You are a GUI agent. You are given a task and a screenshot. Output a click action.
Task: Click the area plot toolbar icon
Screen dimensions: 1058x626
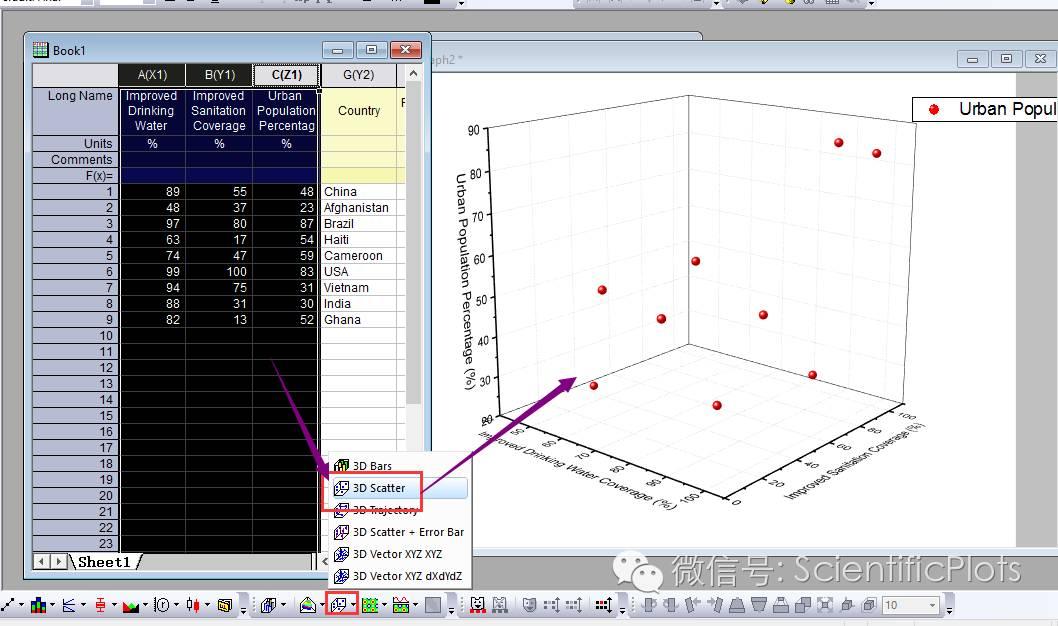point(131,605)
